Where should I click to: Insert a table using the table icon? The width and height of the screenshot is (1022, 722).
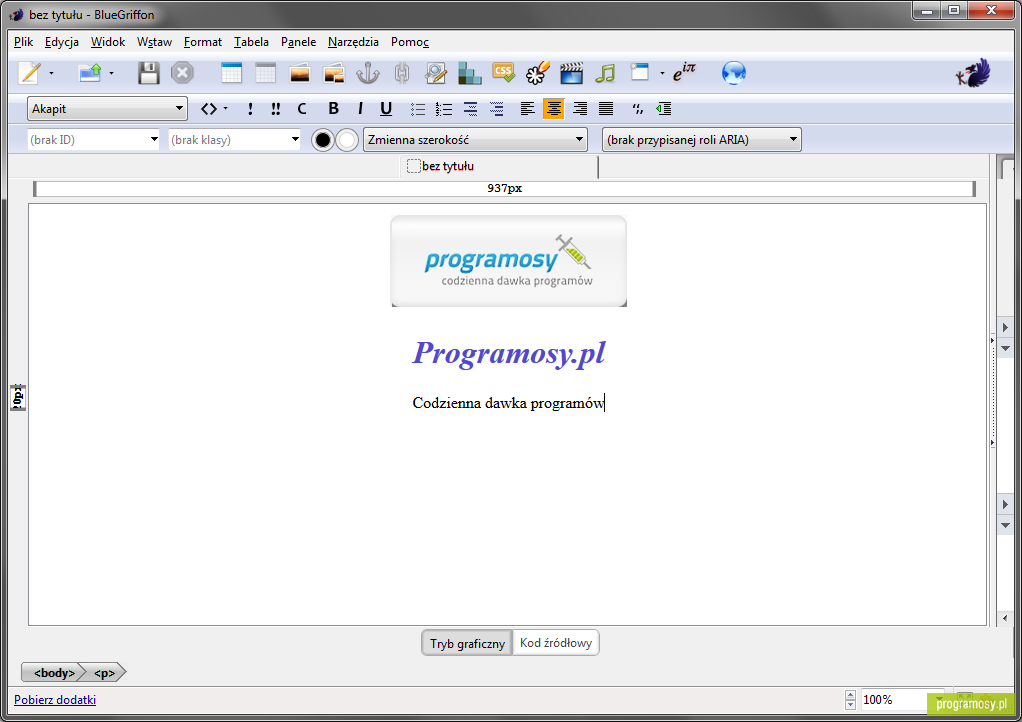point(231,73)
